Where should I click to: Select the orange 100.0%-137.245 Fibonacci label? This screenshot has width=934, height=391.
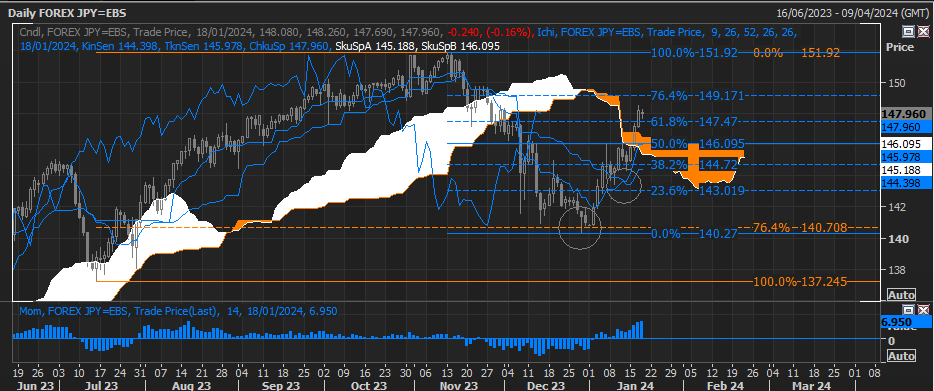point(800,281)
